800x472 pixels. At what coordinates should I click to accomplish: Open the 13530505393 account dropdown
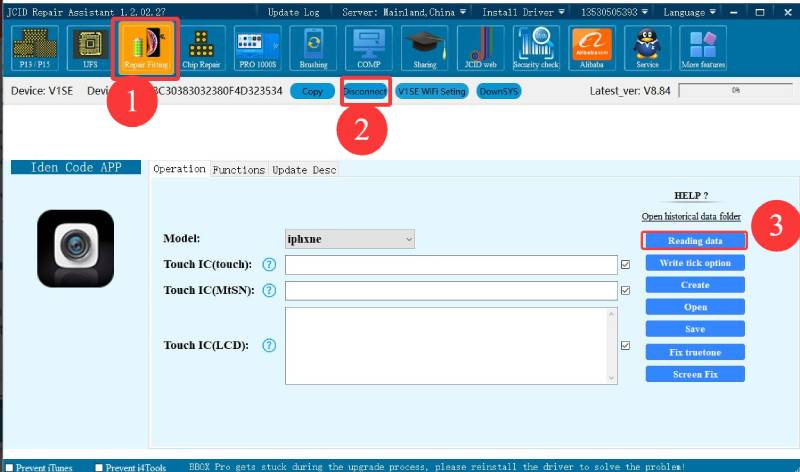tap(614, 12)
